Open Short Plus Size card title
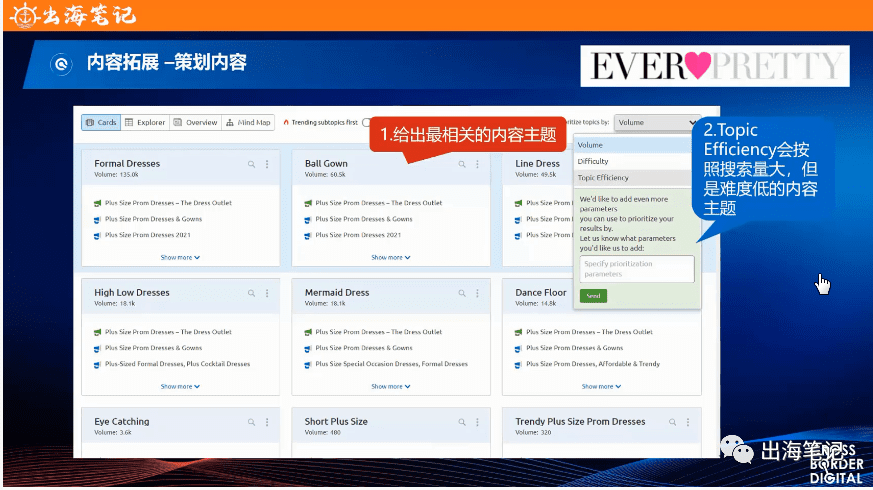Viewport: 873px width, 490px height. click(x=336, y=422)
